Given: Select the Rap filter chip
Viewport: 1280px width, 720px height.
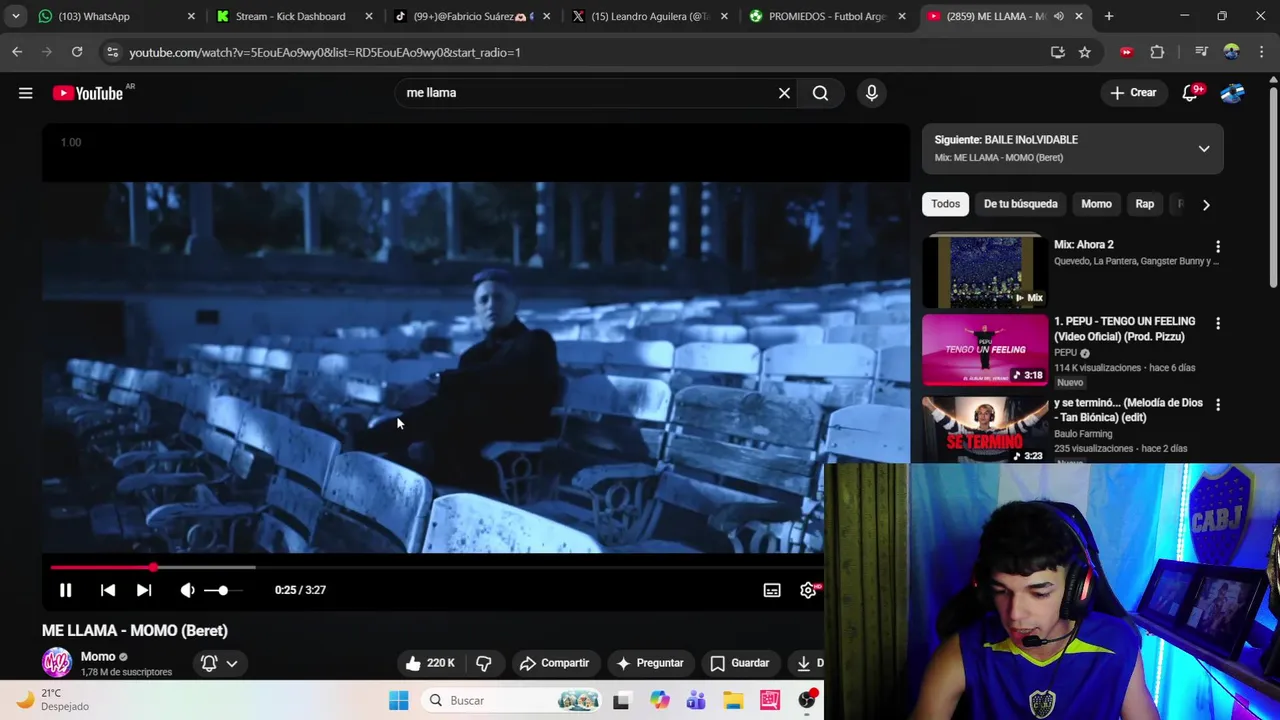Looking at the screenshot, I should (1145, 204).
